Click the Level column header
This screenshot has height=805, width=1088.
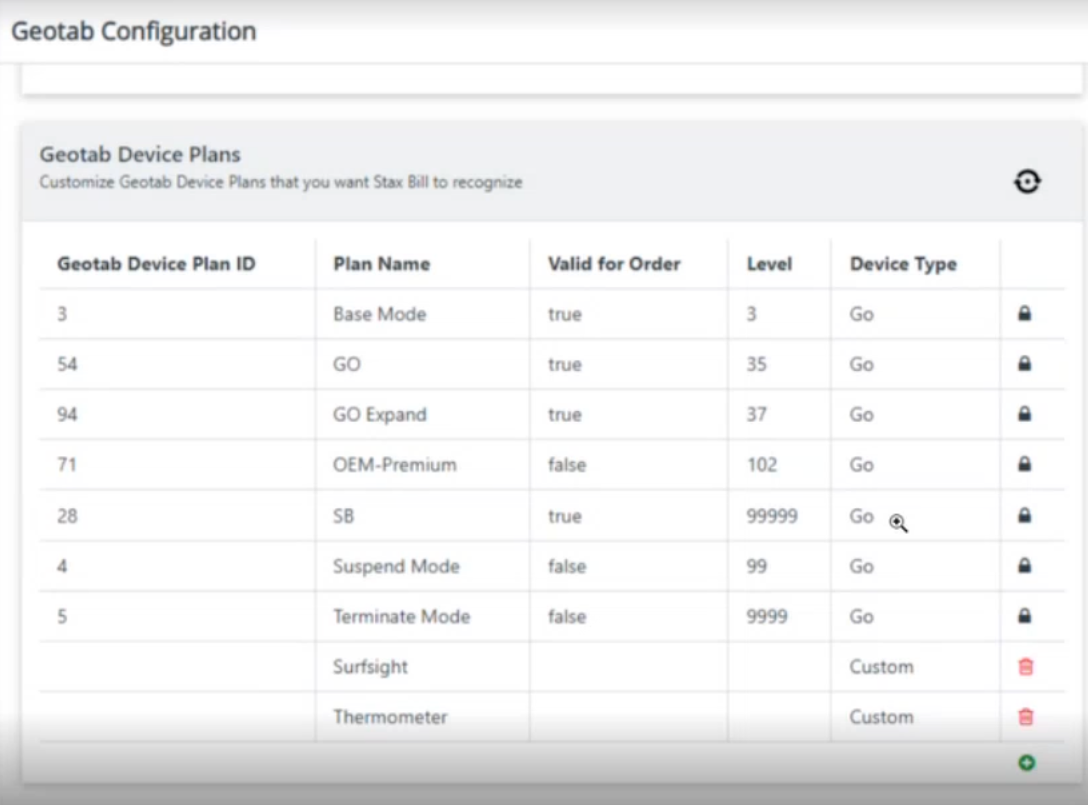769,264
